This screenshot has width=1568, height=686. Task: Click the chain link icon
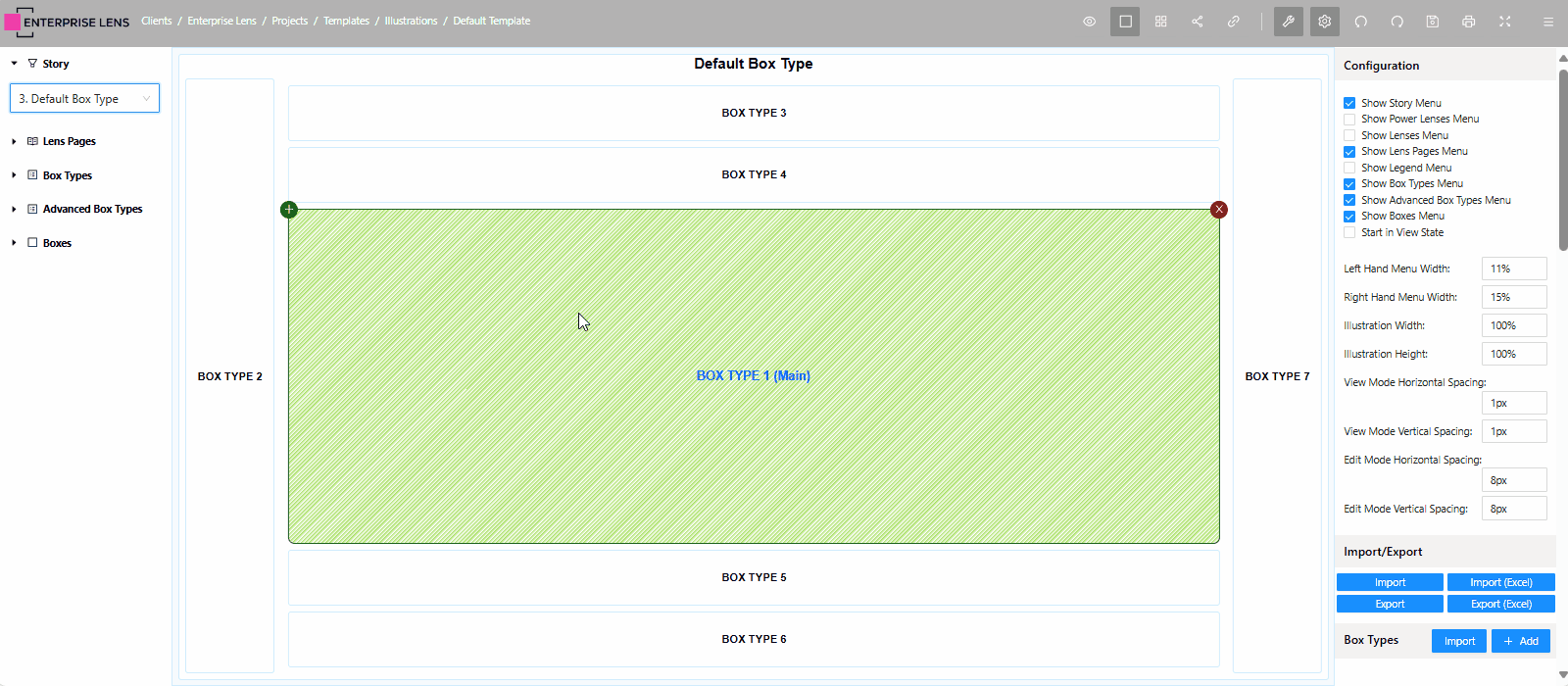(1234, 22)
